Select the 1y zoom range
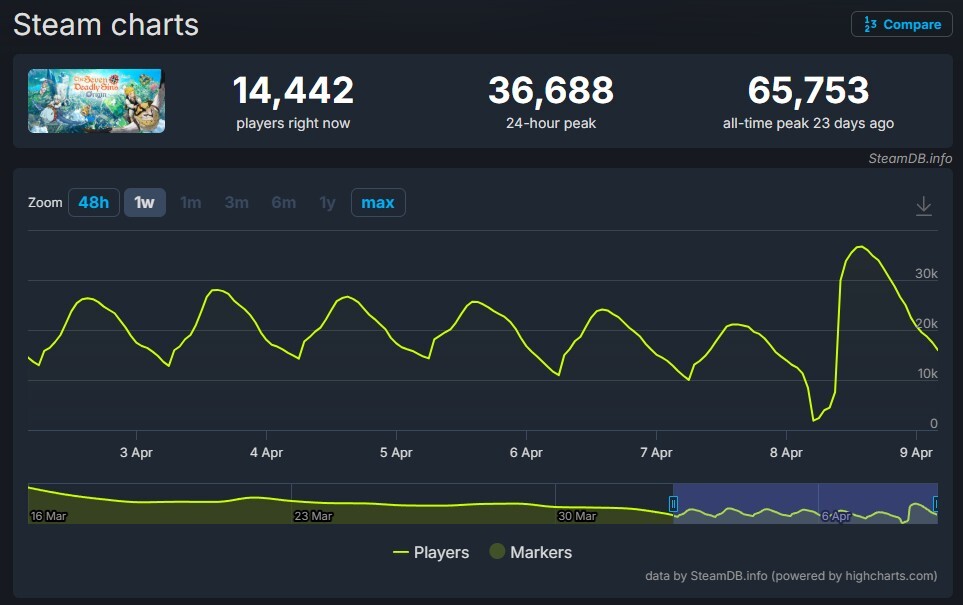The width and height of the screenshot is (963, 605). pyautogui.click(x=326, y=202)
